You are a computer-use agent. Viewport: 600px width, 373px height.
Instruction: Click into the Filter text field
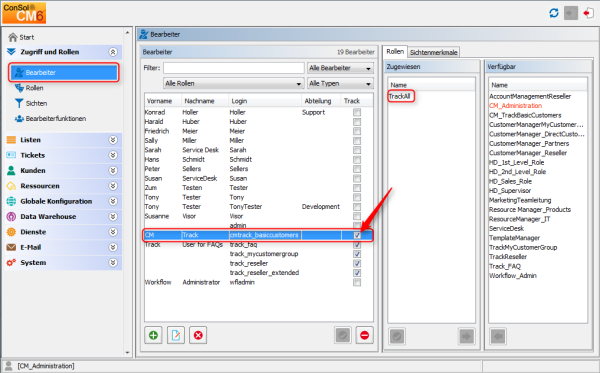(x=234, y=68)
